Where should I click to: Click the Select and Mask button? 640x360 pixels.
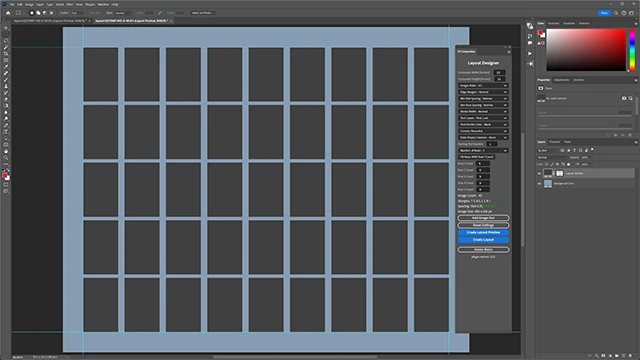202,13
